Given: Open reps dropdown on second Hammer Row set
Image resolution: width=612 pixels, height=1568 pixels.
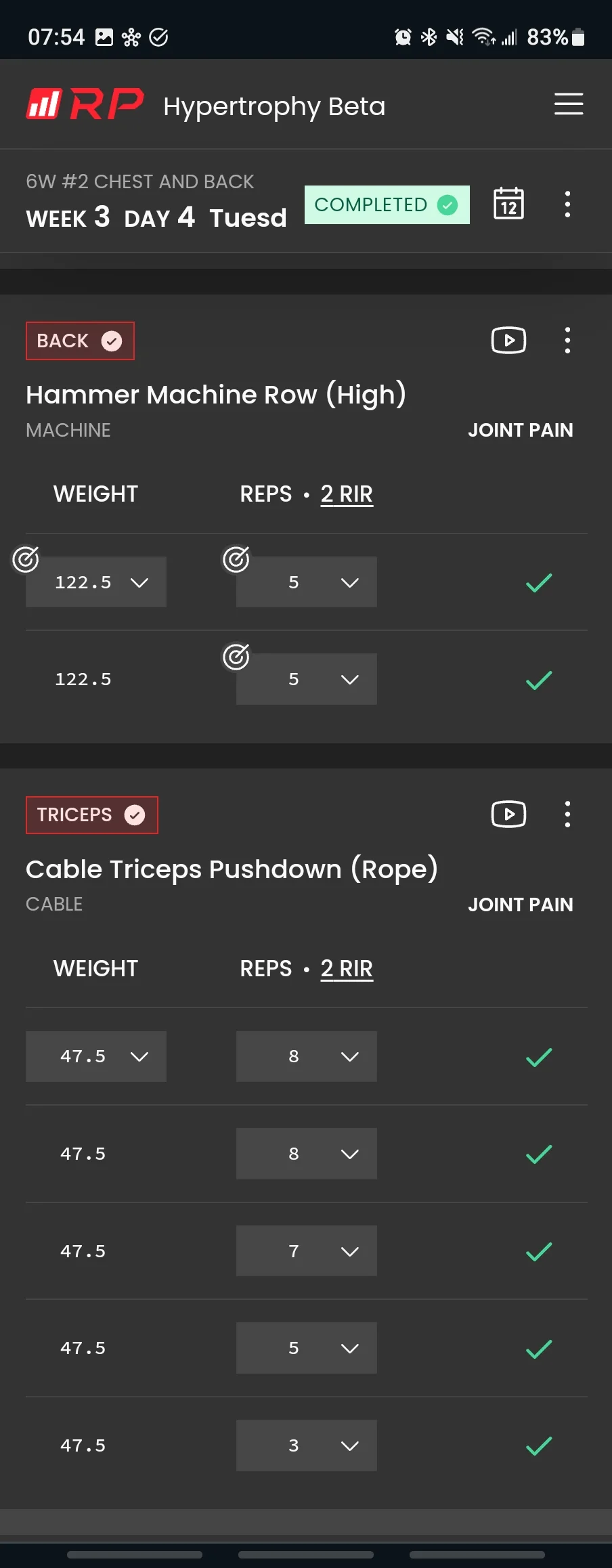Looking at the screenshot, I should click(x=306, y=680).
